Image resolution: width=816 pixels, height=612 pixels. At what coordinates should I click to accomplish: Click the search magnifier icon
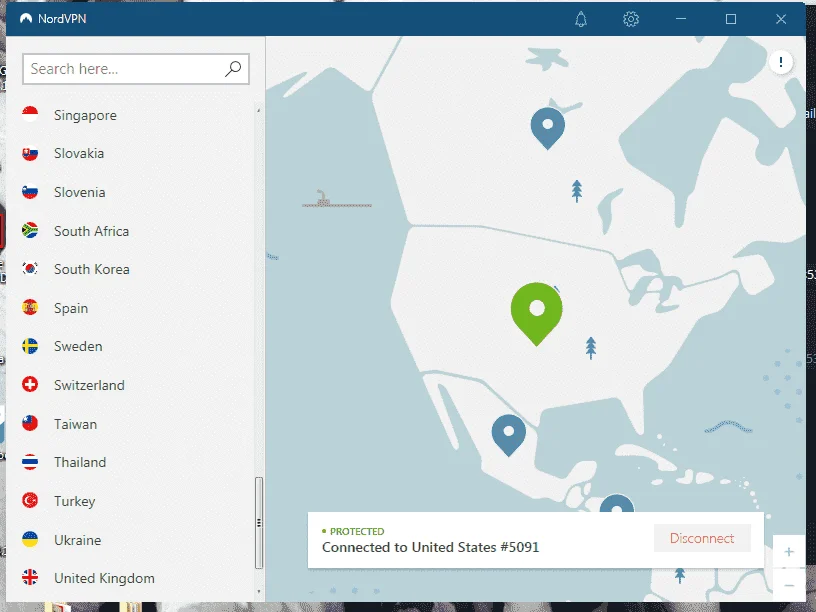(233, 69)
